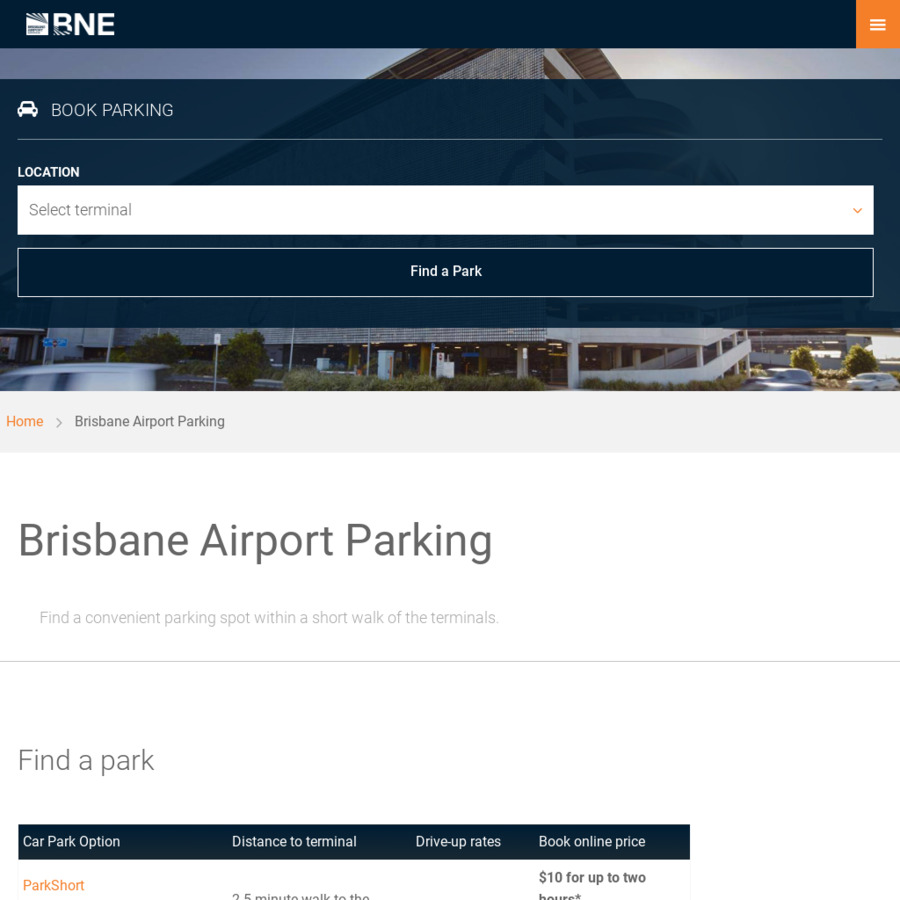Screen dimensions: 900x900
Task: Click the breadcrumb chevron separator
Action: pos(59,423)
